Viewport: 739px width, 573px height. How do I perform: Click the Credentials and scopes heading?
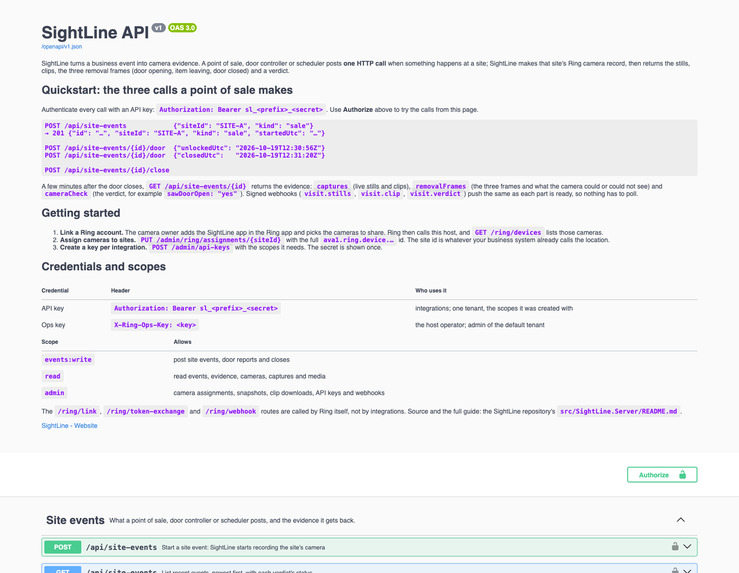tap(104, 267)
